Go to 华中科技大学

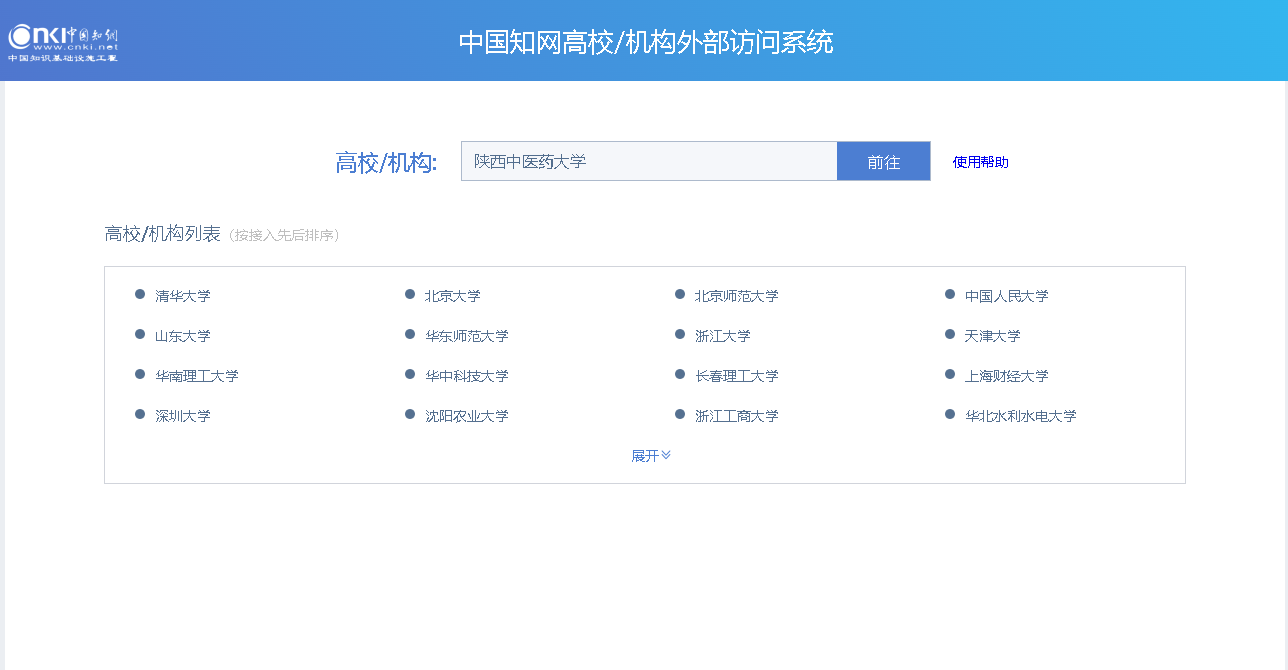(x=467, y=376)
